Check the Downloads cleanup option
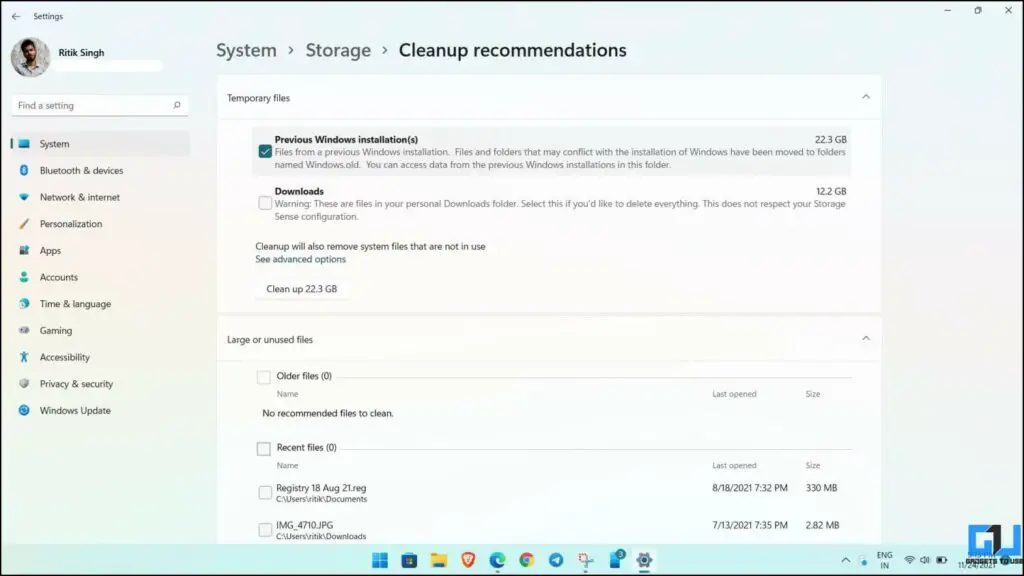1024x576 pixels. pos(265,202)
